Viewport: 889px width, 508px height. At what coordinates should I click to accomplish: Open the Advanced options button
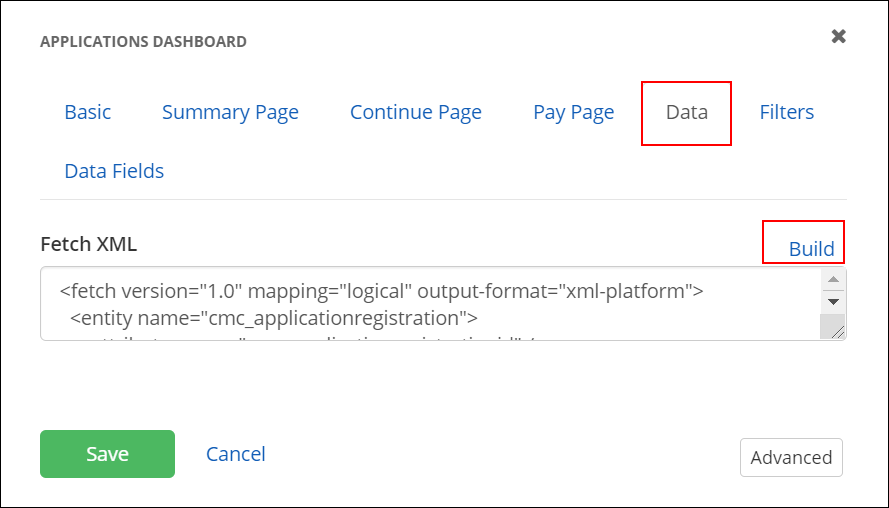[791, 457]
